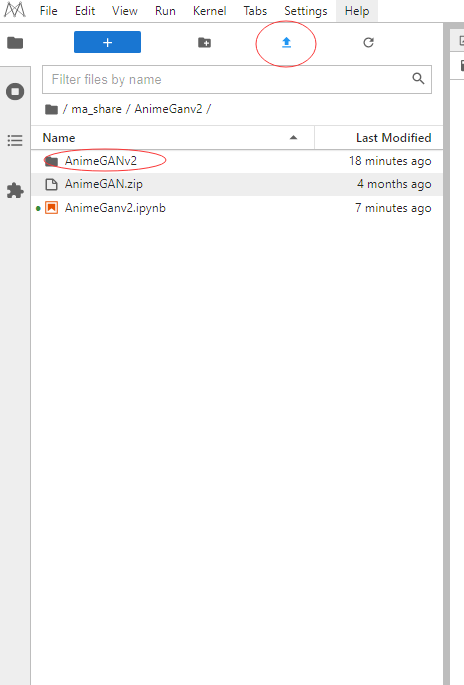This screenshot has height=685, width=464.
Task: Open the Tabs menu
Action: coord(255,11)
